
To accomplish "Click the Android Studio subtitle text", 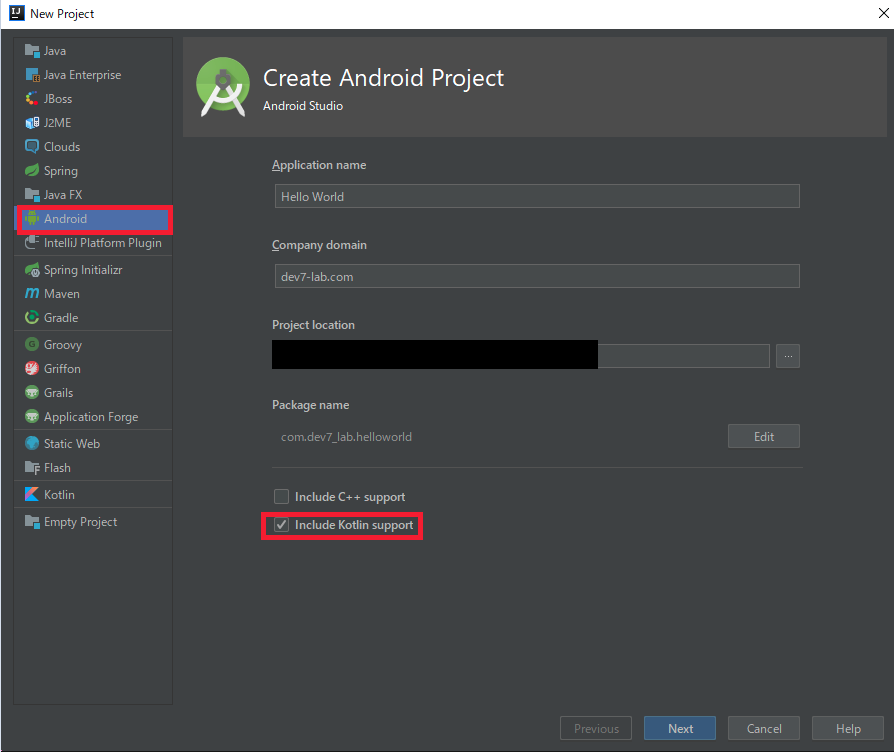I will [303, 106].
